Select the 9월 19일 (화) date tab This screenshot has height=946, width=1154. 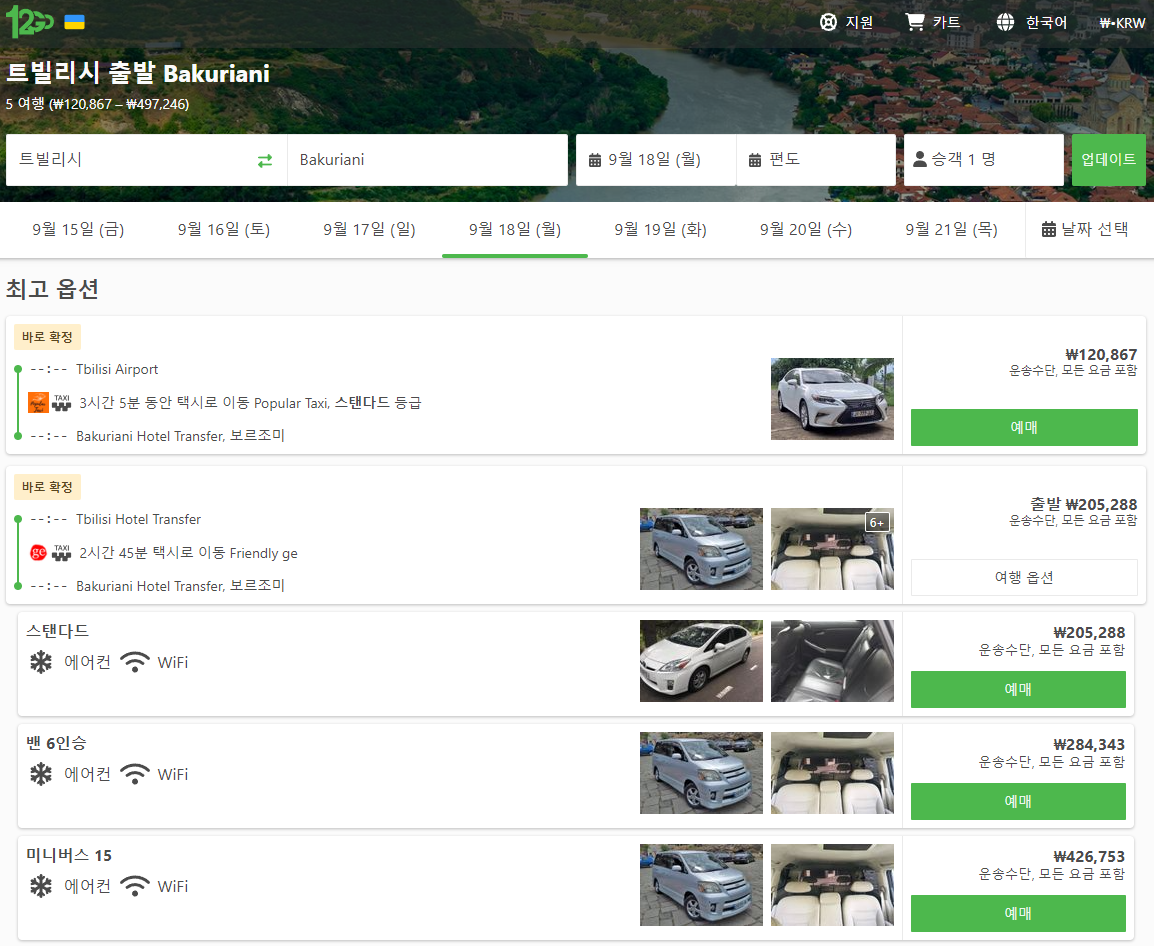pyautogui.click(x=660, y=230)
